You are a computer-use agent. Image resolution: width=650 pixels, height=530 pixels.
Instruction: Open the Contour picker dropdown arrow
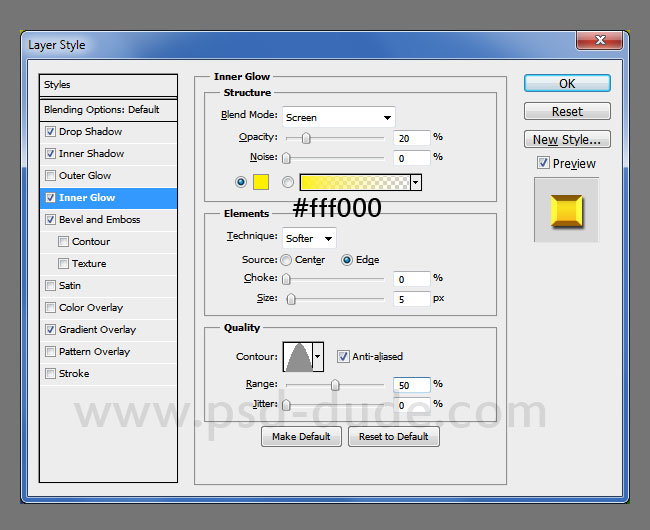318,356
